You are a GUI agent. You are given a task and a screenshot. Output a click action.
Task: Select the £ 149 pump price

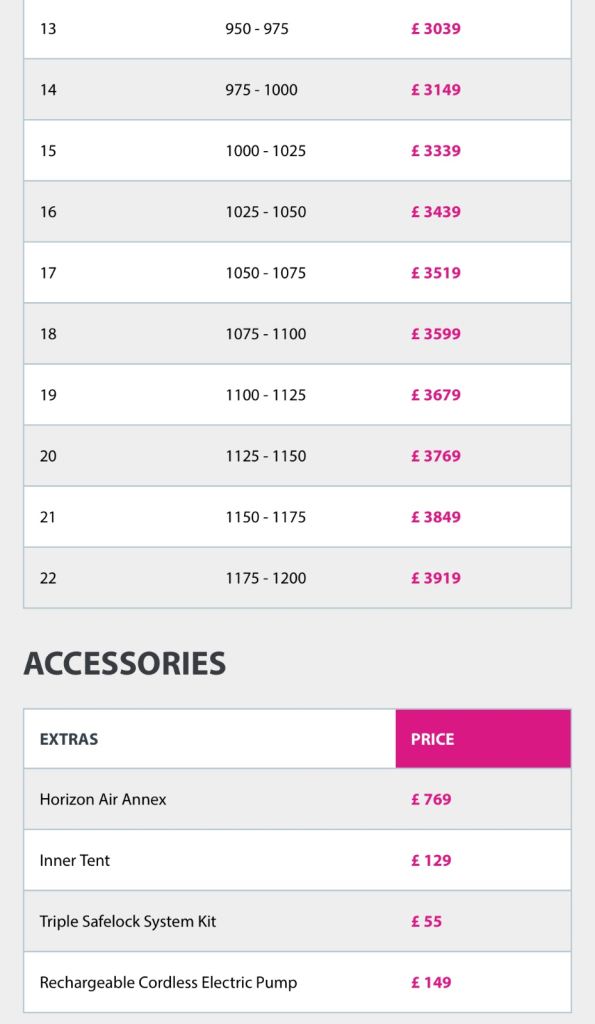(x=431, y=982)
